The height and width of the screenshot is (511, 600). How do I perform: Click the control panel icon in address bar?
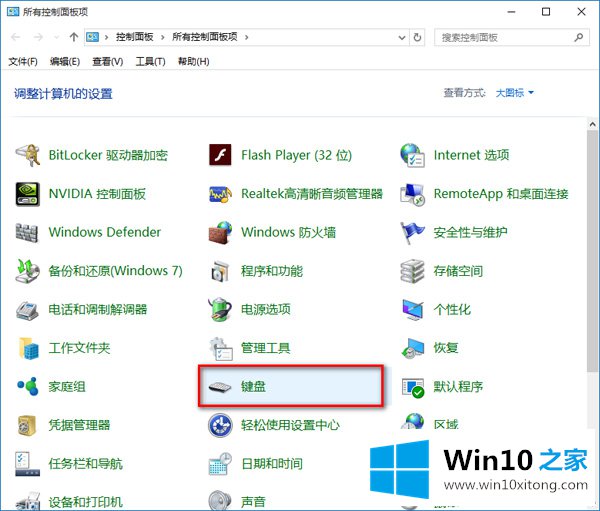tap(92, 37)
